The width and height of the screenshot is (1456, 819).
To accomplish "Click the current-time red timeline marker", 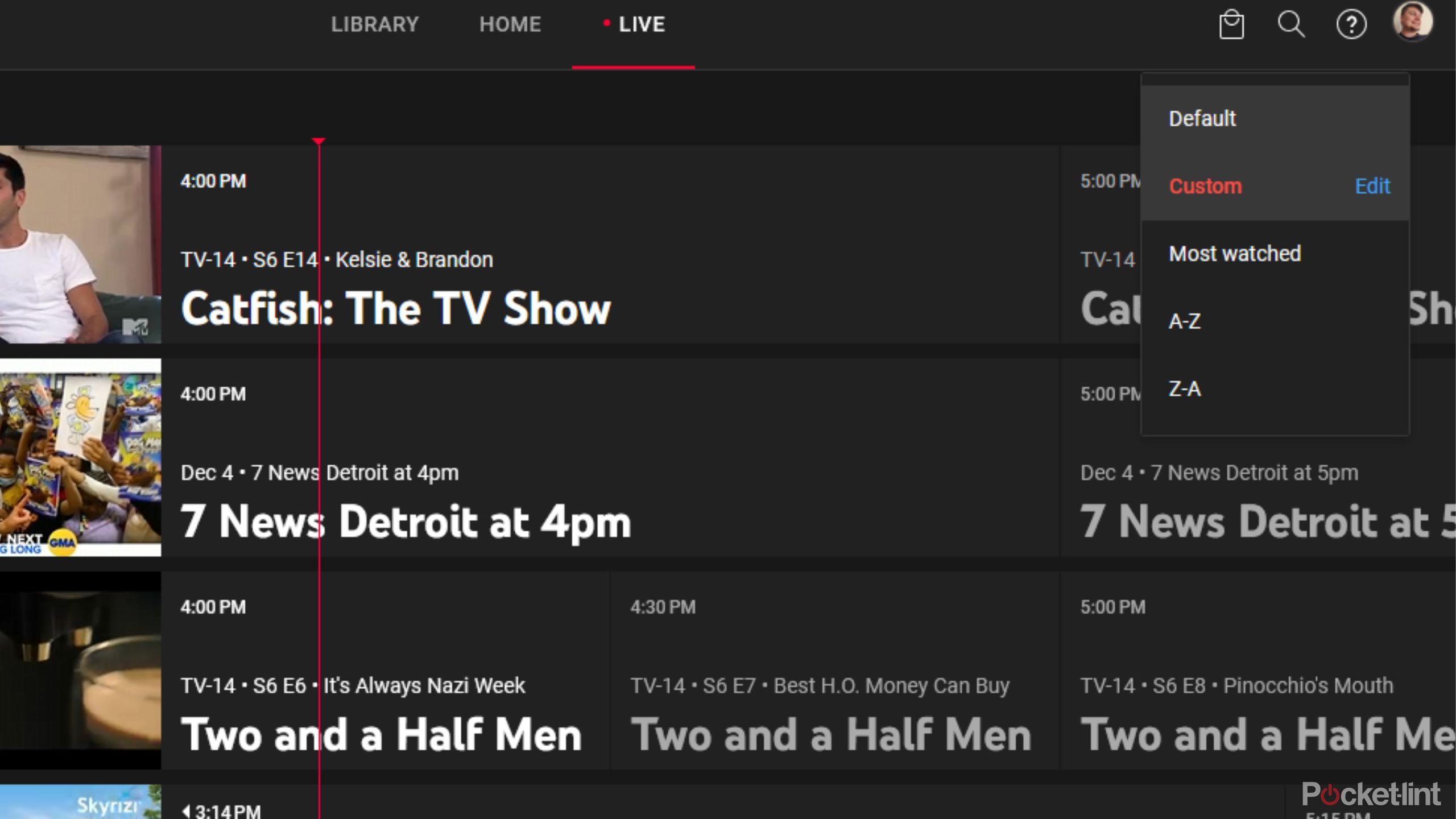I will coord(318,140).
